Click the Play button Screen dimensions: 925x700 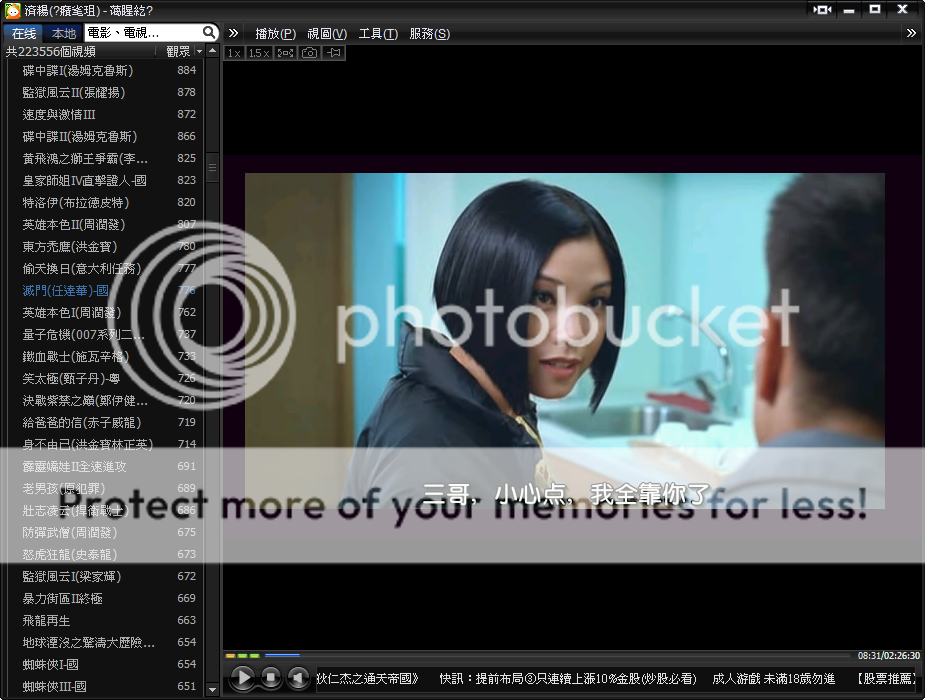[x=242, y=679]
